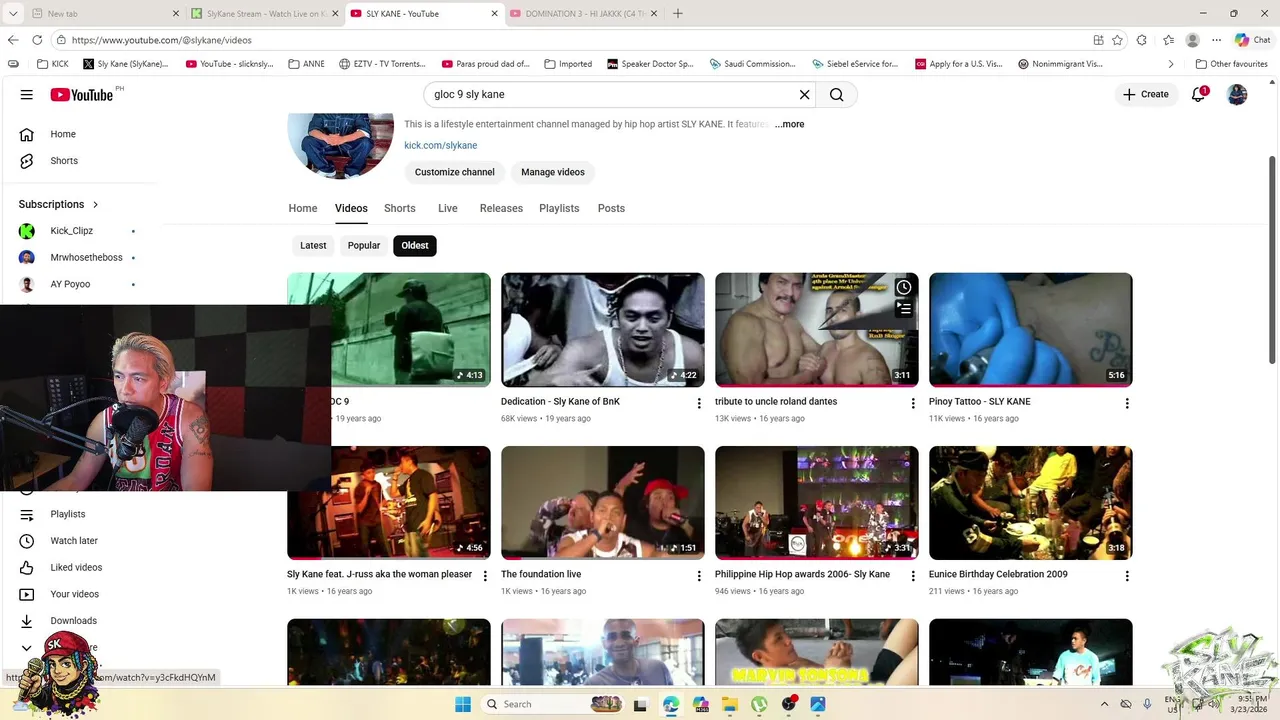Click the magnifier search button
This screenshot has width=1280, height=720.
point(837,94)
